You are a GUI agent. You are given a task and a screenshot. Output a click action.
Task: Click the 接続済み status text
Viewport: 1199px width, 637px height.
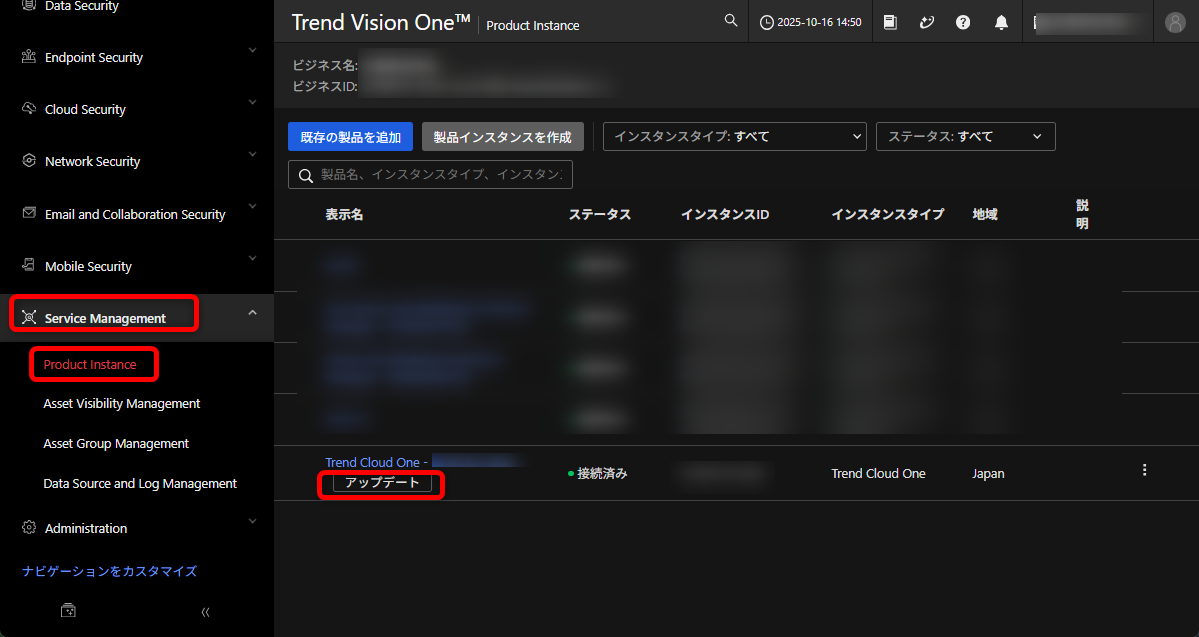pyautogui.click(x=602, y=473)
